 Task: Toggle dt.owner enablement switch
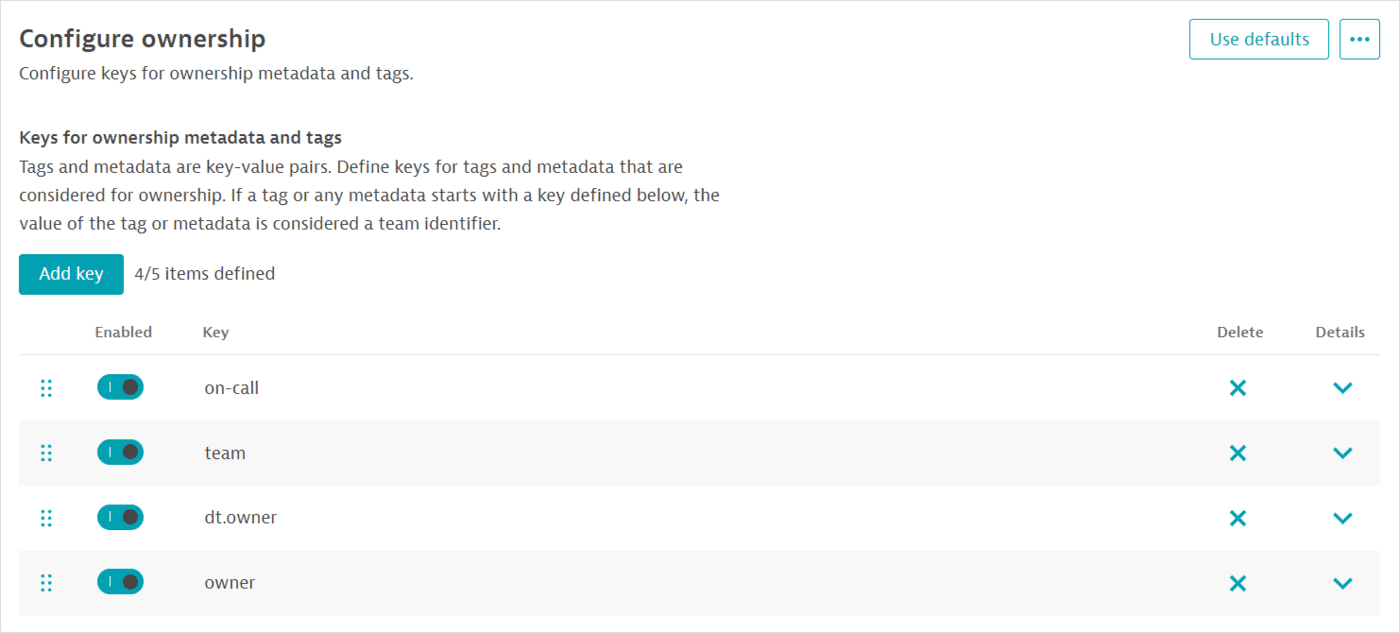coord(120,517)
